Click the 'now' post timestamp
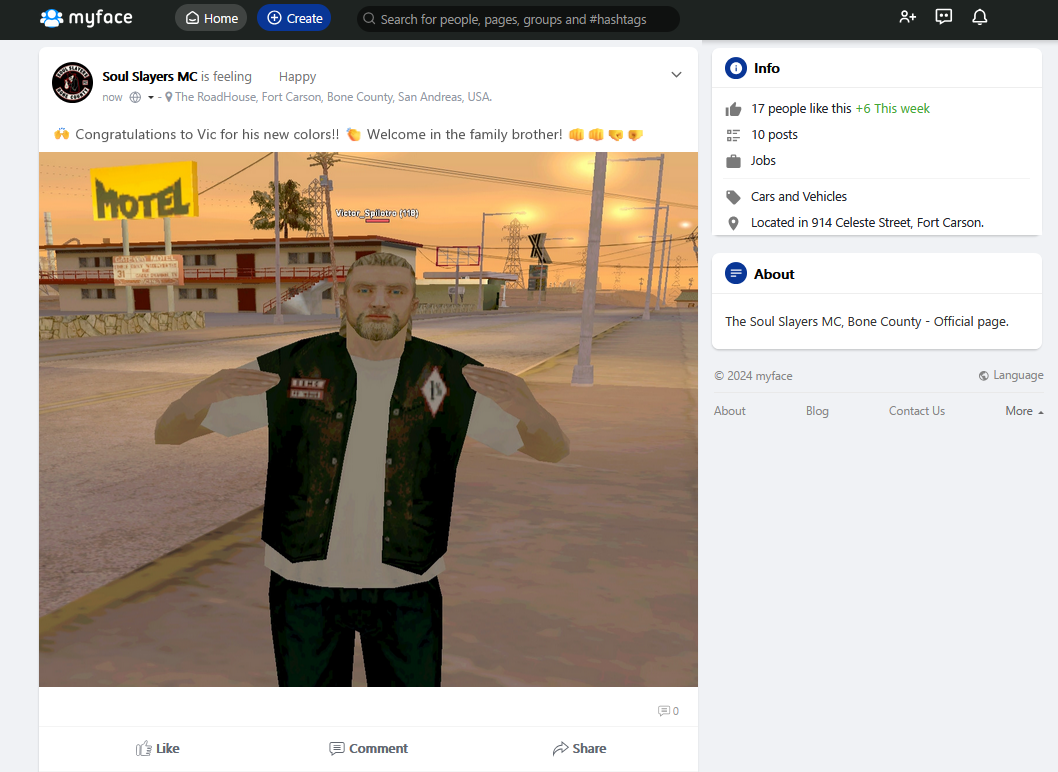 [x=112, y=97]
